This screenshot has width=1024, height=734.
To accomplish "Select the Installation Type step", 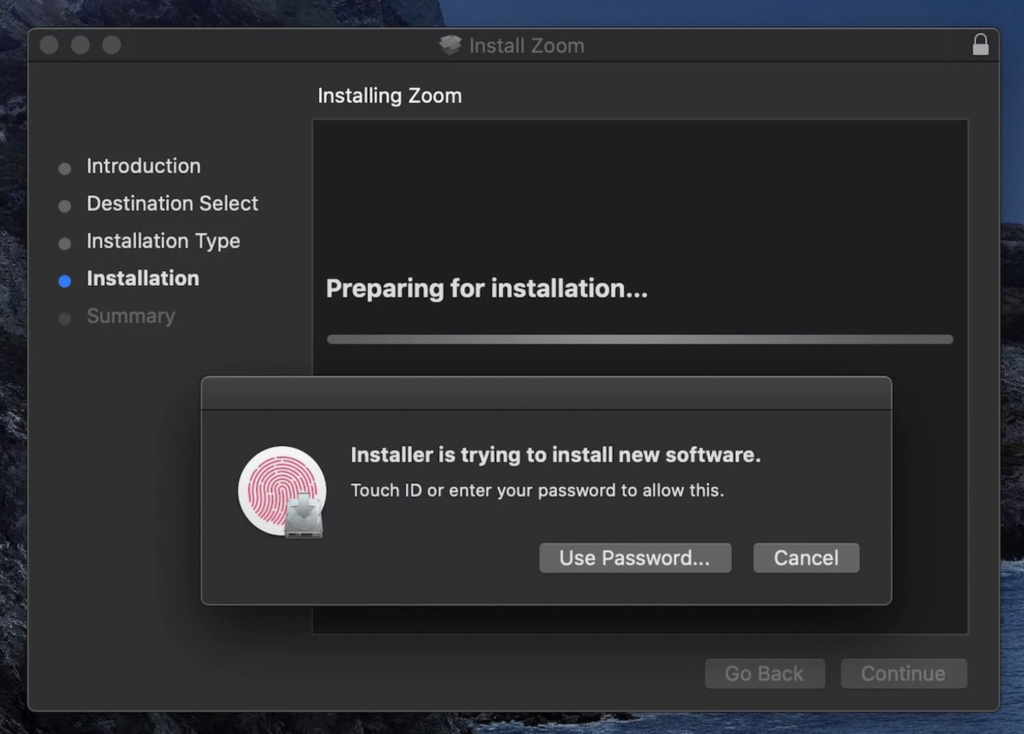I will pos(163,241).
